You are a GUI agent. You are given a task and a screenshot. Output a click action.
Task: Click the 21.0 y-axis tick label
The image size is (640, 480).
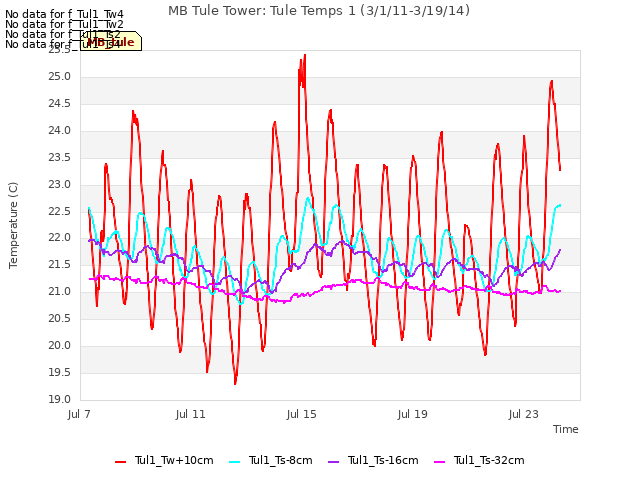pyautogui.click(x=60, y=291)
